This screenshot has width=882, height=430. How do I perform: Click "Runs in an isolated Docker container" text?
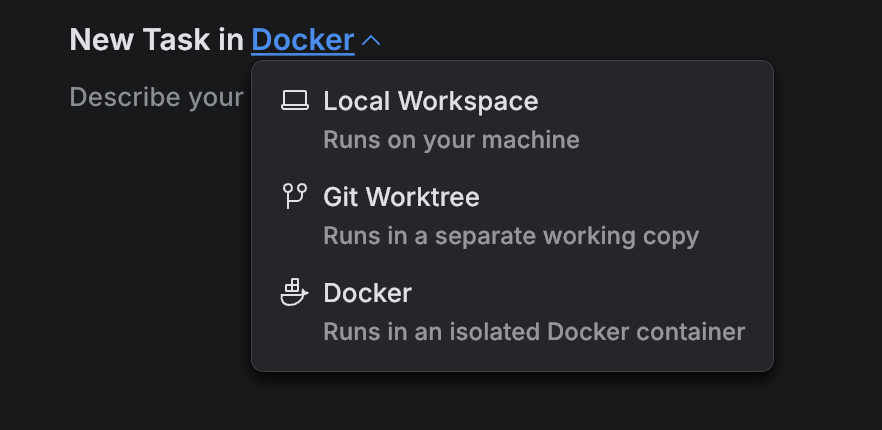click(x=534, y=331)
